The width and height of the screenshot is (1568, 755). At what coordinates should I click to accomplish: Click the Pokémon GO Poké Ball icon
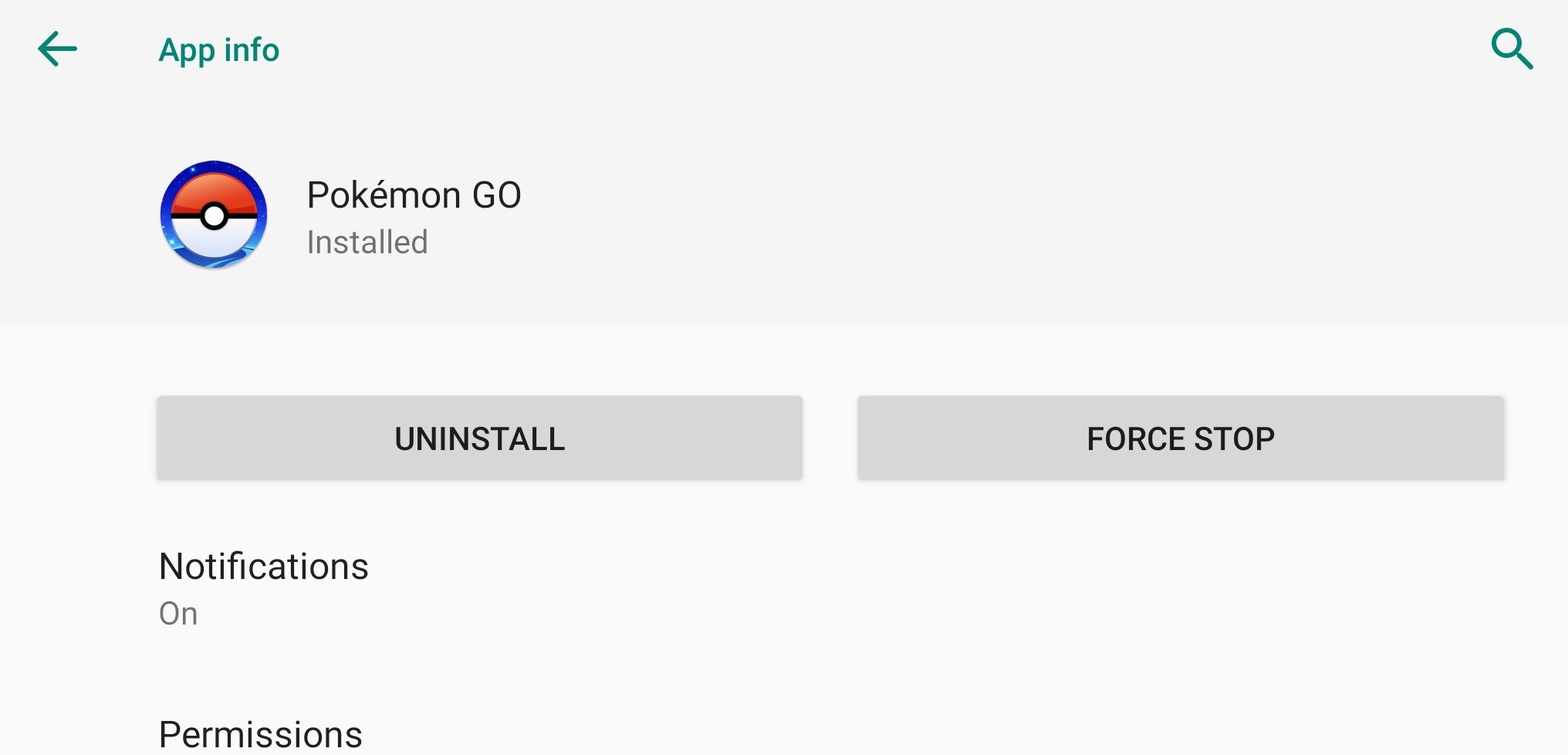click(x=214, y=215)
